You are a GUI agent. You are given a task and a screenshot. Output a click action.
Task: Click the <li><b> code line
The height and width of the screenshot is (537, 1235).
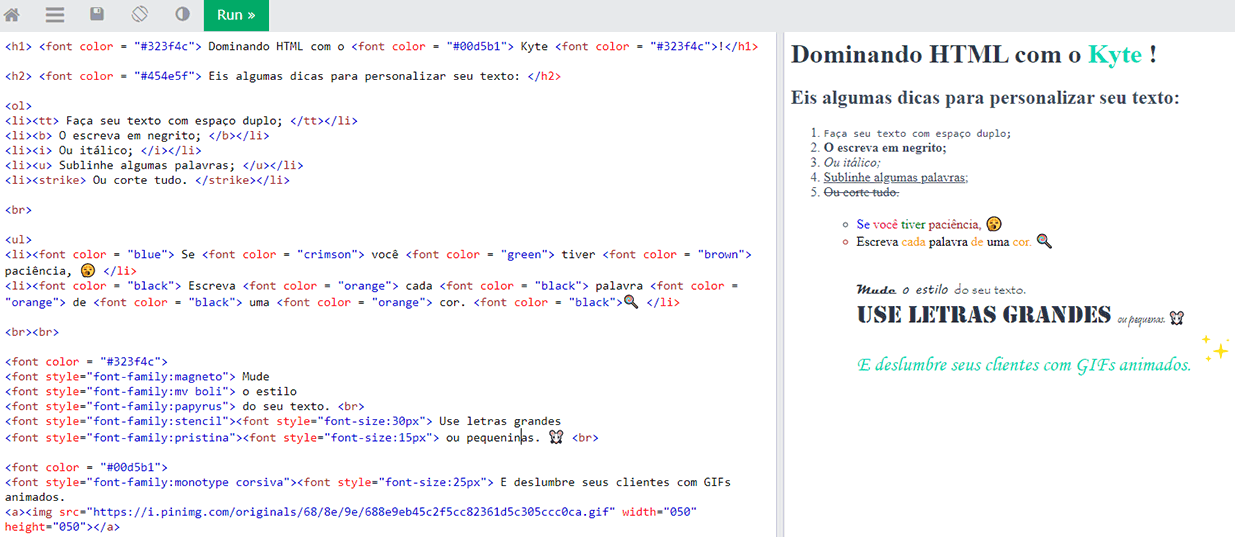pos(137,136)
